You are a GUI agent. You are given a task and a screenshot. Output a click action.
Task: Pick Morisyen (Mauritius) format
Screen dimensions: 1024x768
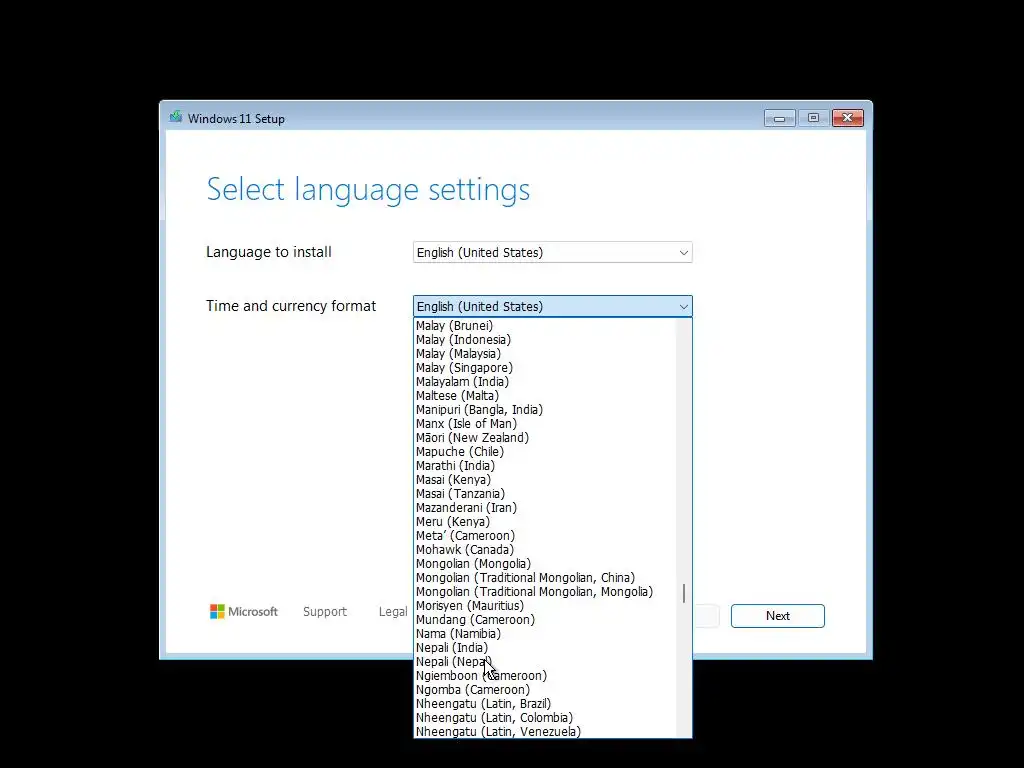point(545,606)
